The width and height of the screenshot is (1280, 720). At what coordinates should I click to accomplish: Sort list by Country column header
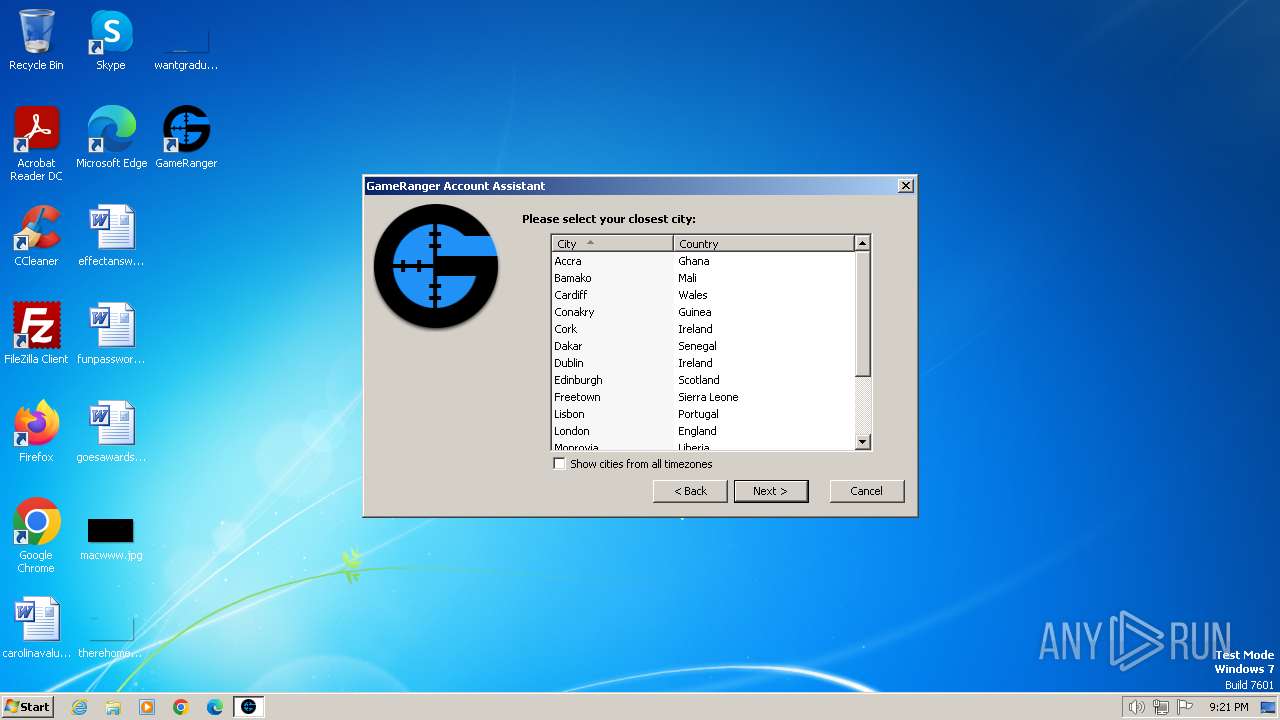[764, 243]
